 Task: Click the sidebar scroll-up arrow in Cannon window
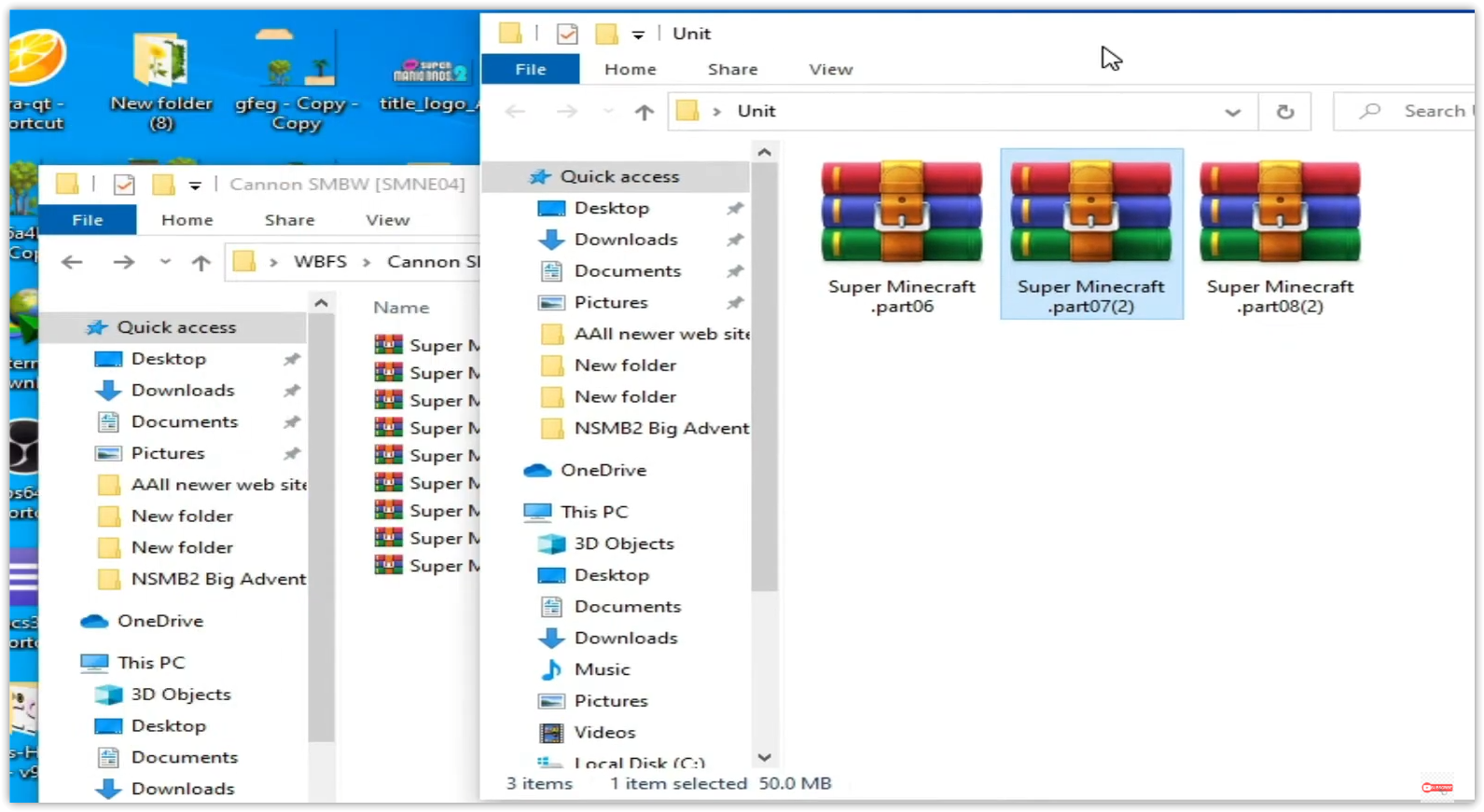[x=322, y=303]
